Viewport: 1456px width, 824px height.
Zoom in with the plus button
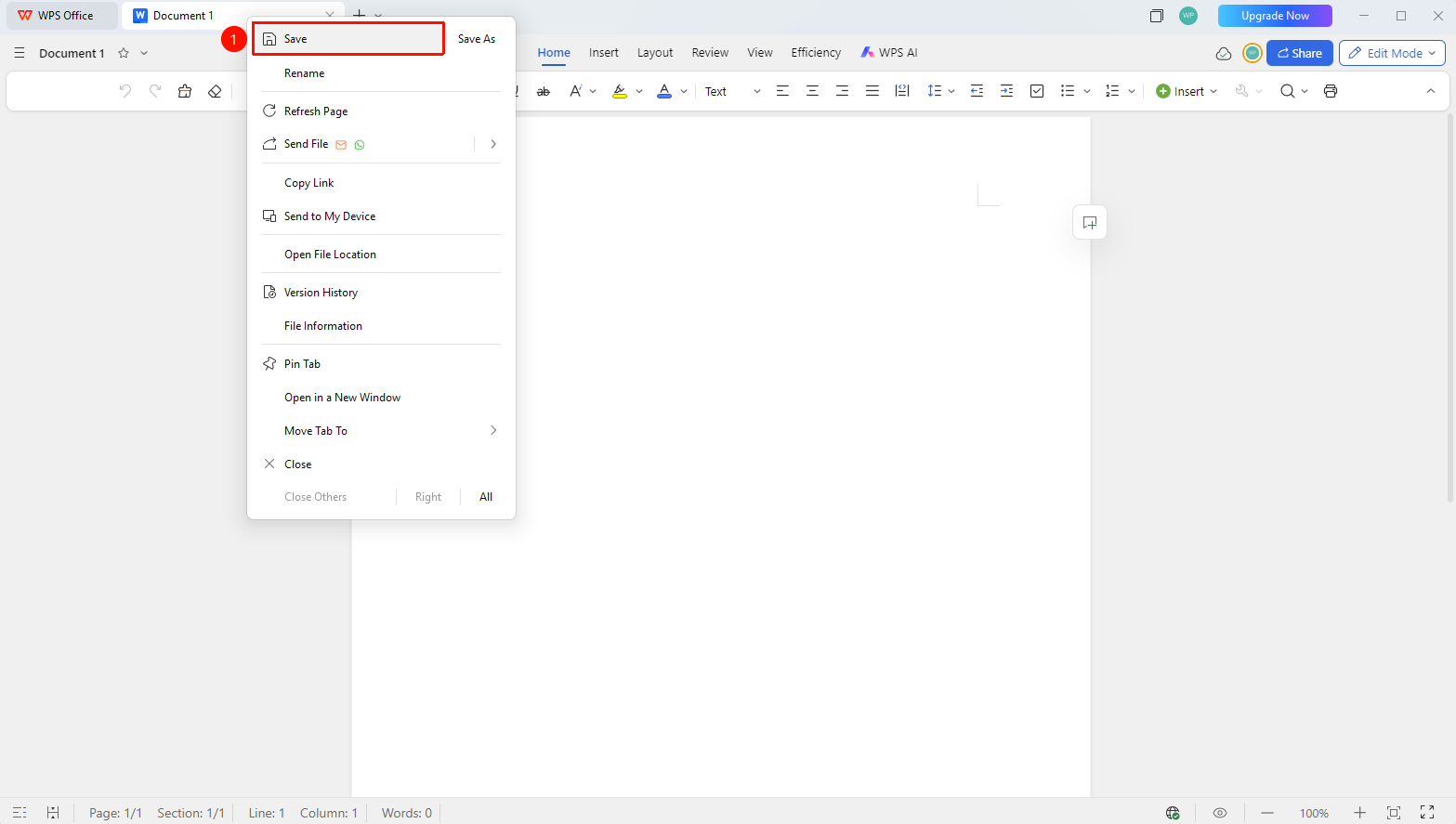coord(1359,813)
